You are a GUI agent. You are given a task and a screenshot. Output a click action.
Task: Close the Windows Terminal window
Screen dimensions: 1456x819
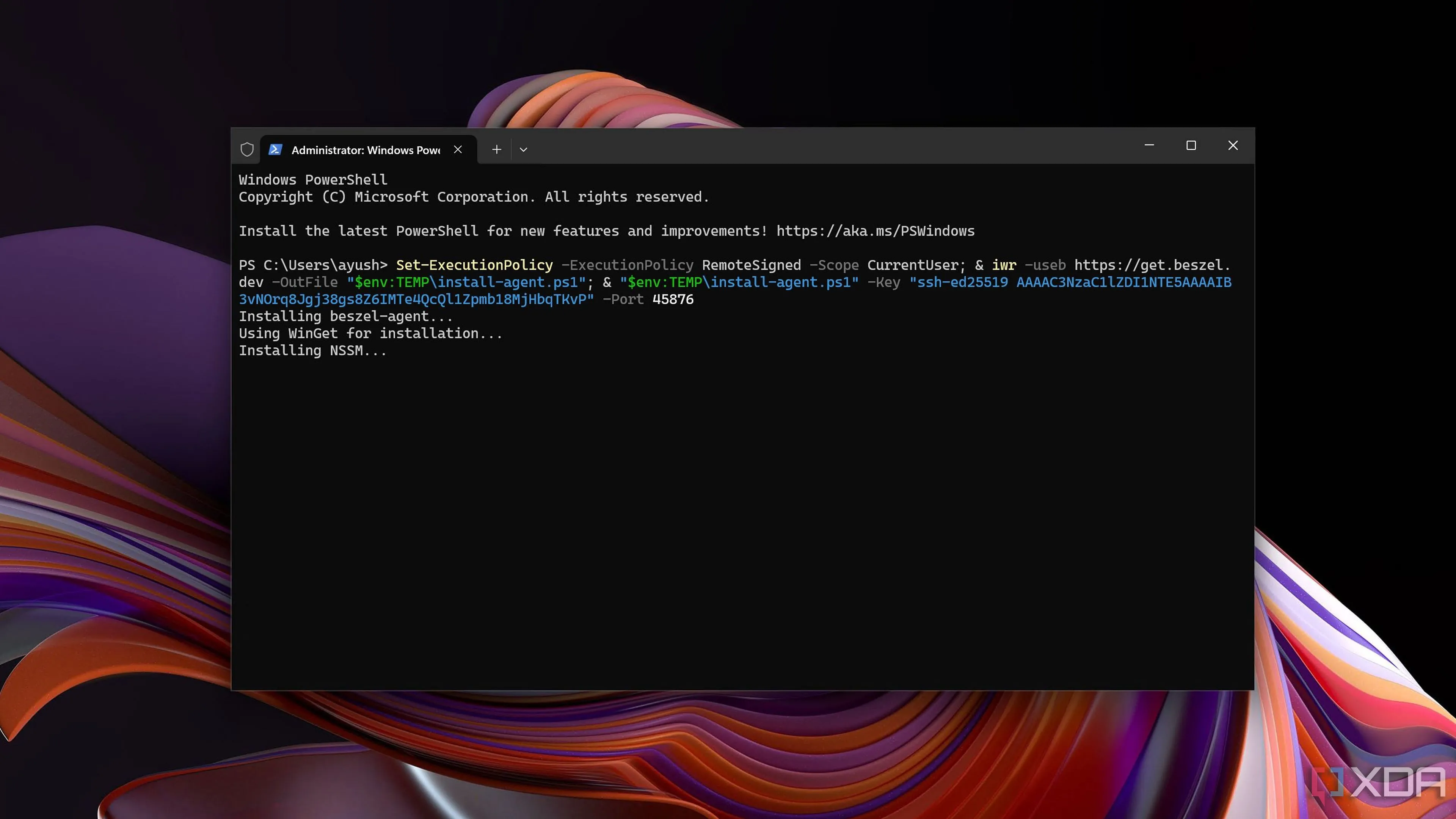click(1233, 145)
